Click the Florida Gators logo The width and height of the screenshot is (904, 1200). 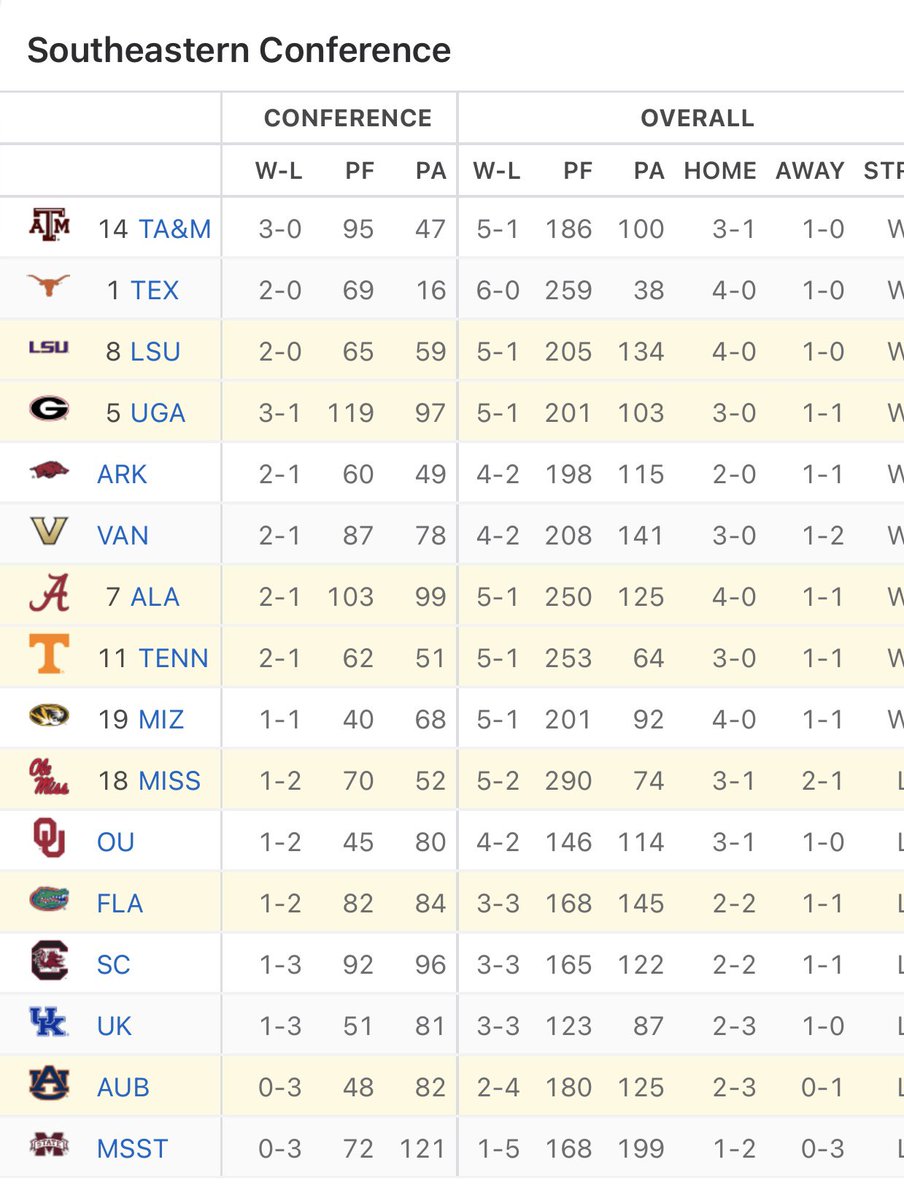click(48, 900)
